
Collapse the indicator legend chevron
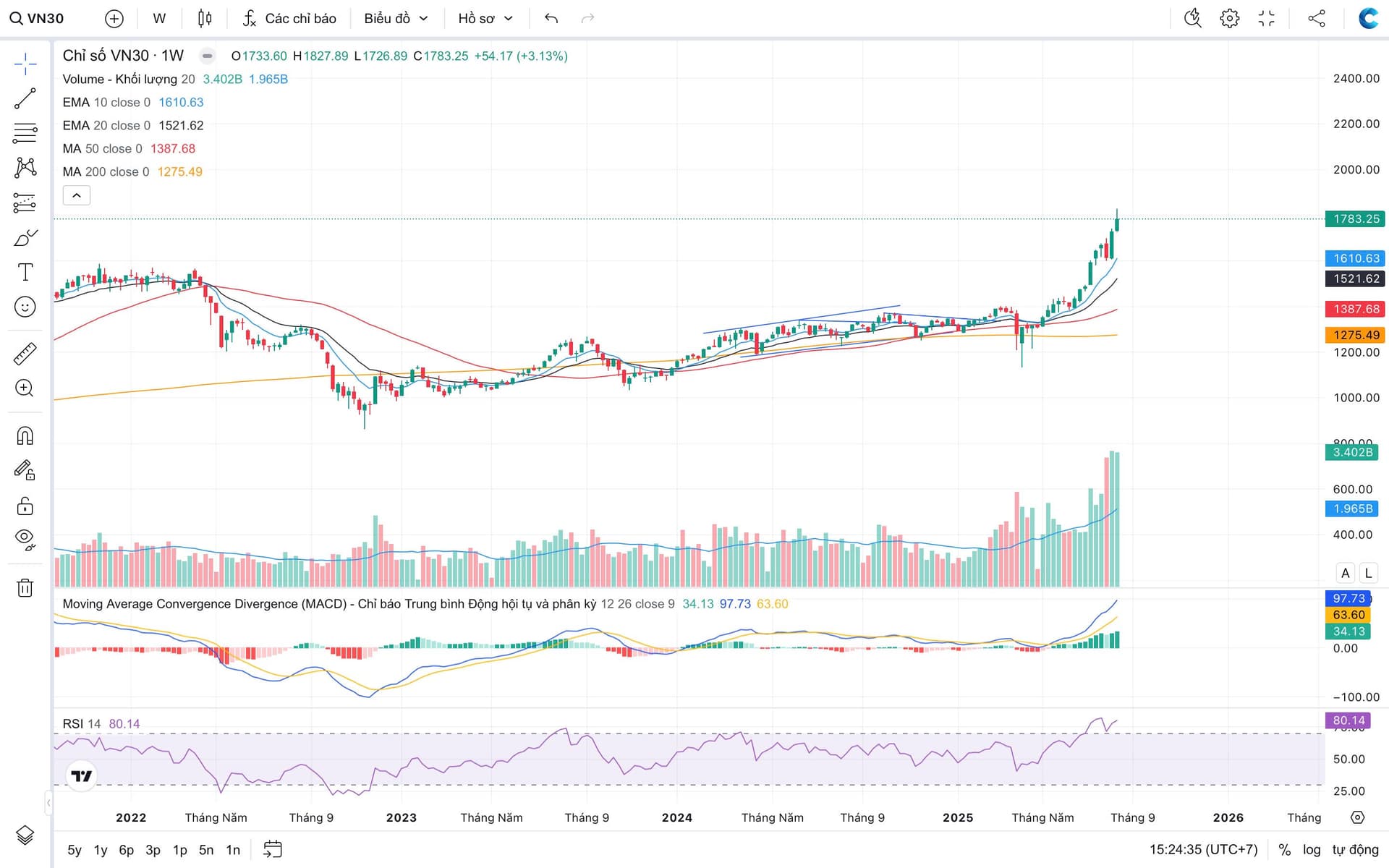tap(76, 195)
